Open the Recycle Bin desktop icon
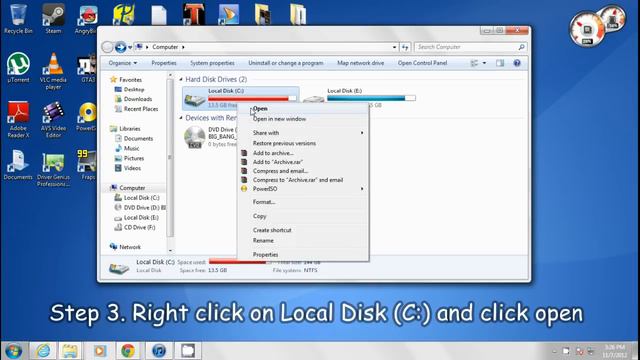 [18, 18]
